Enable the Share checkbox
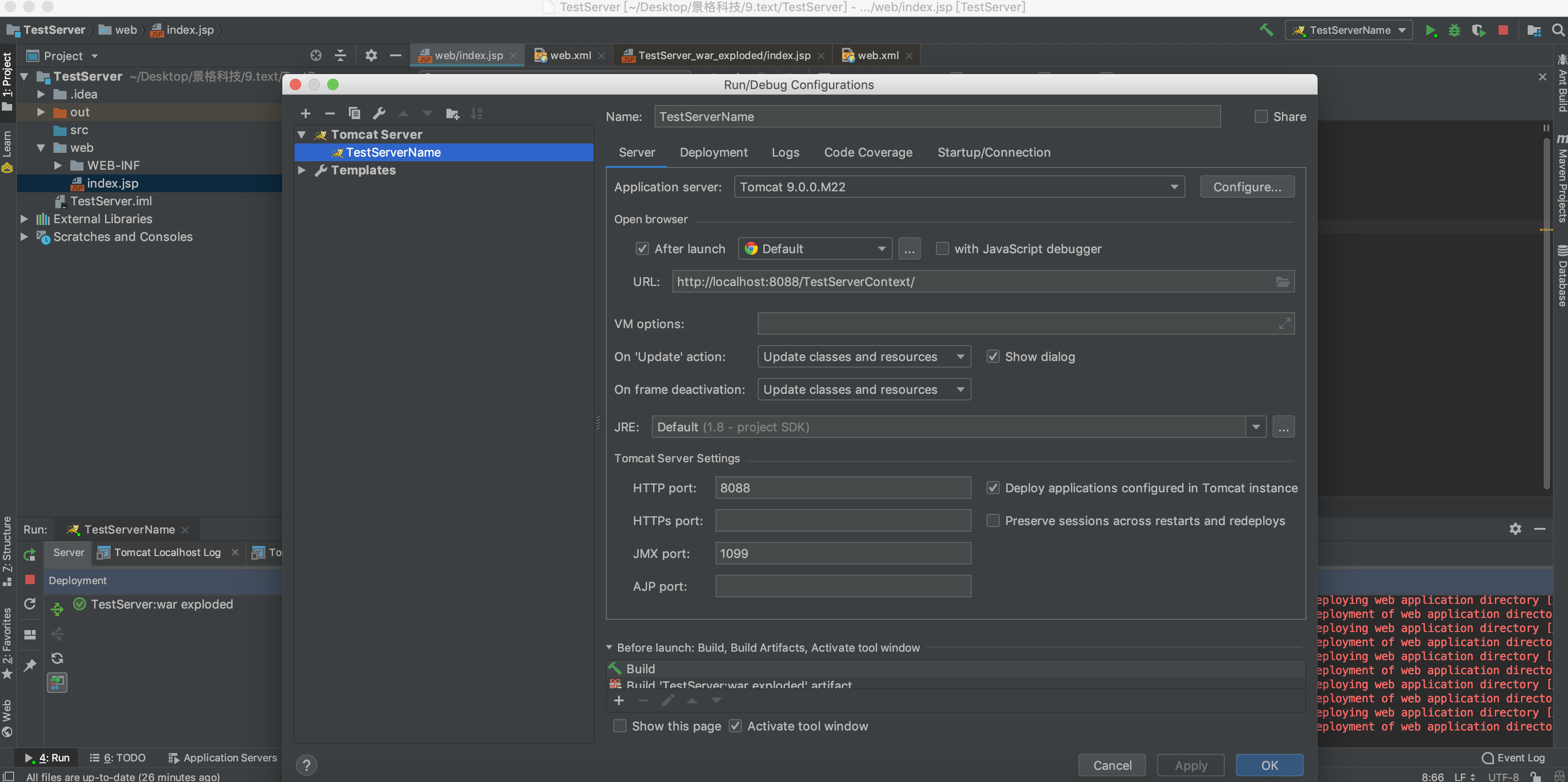 click(1260, 116)
